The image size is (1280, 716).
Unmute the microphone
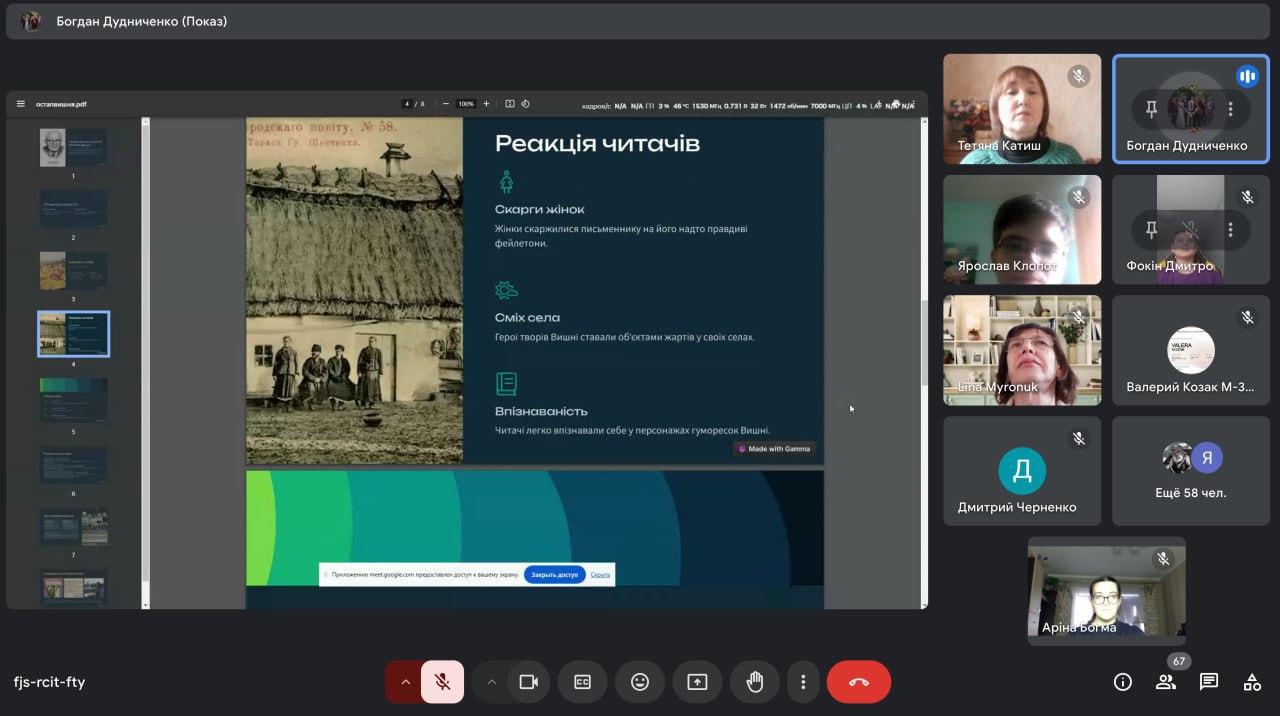coord(442,682)
